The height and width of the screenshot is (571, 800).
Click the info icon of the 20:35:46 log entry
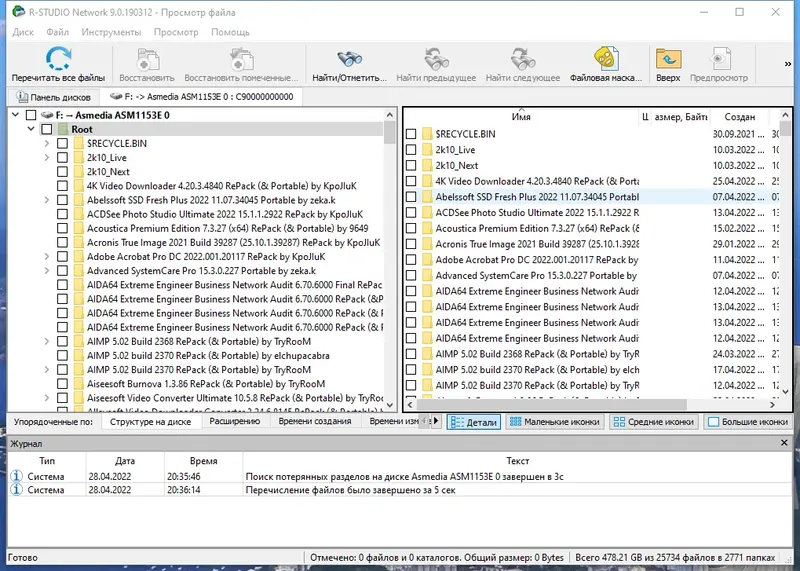coord(16,476)
